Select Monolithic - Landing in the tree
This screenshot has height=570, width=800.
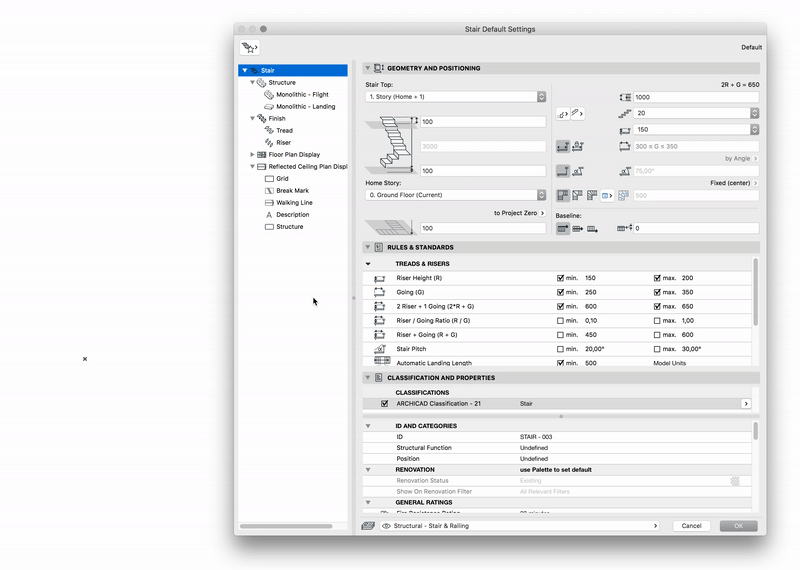[x=305, y=106]
